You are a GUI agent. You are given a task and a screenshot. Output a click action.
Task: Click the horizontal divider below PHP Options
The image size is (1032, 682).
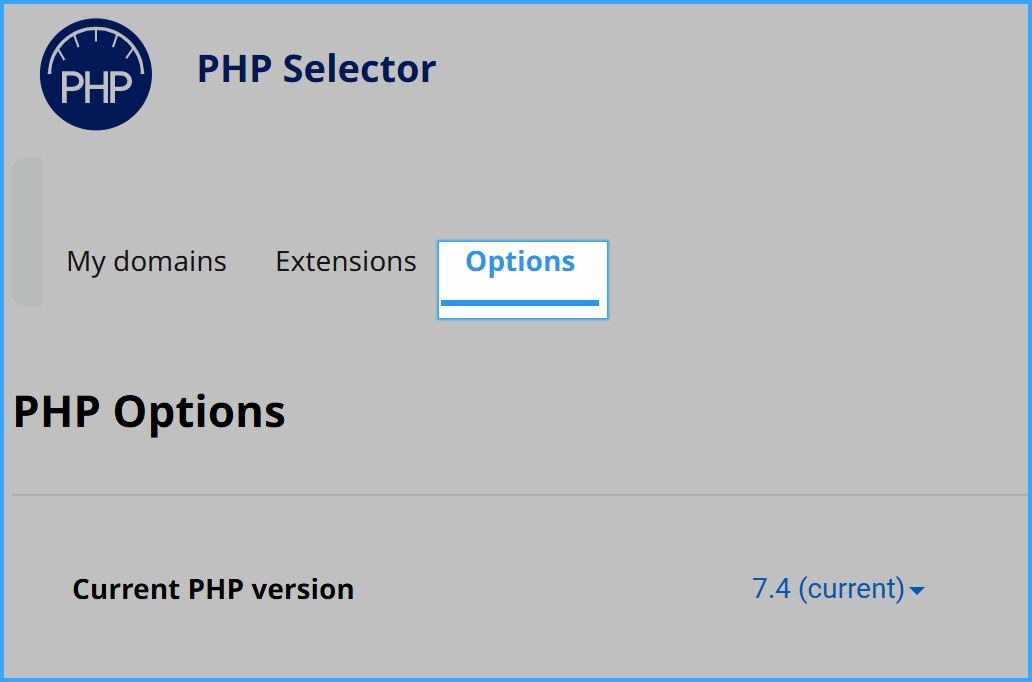tap(520, 494)
